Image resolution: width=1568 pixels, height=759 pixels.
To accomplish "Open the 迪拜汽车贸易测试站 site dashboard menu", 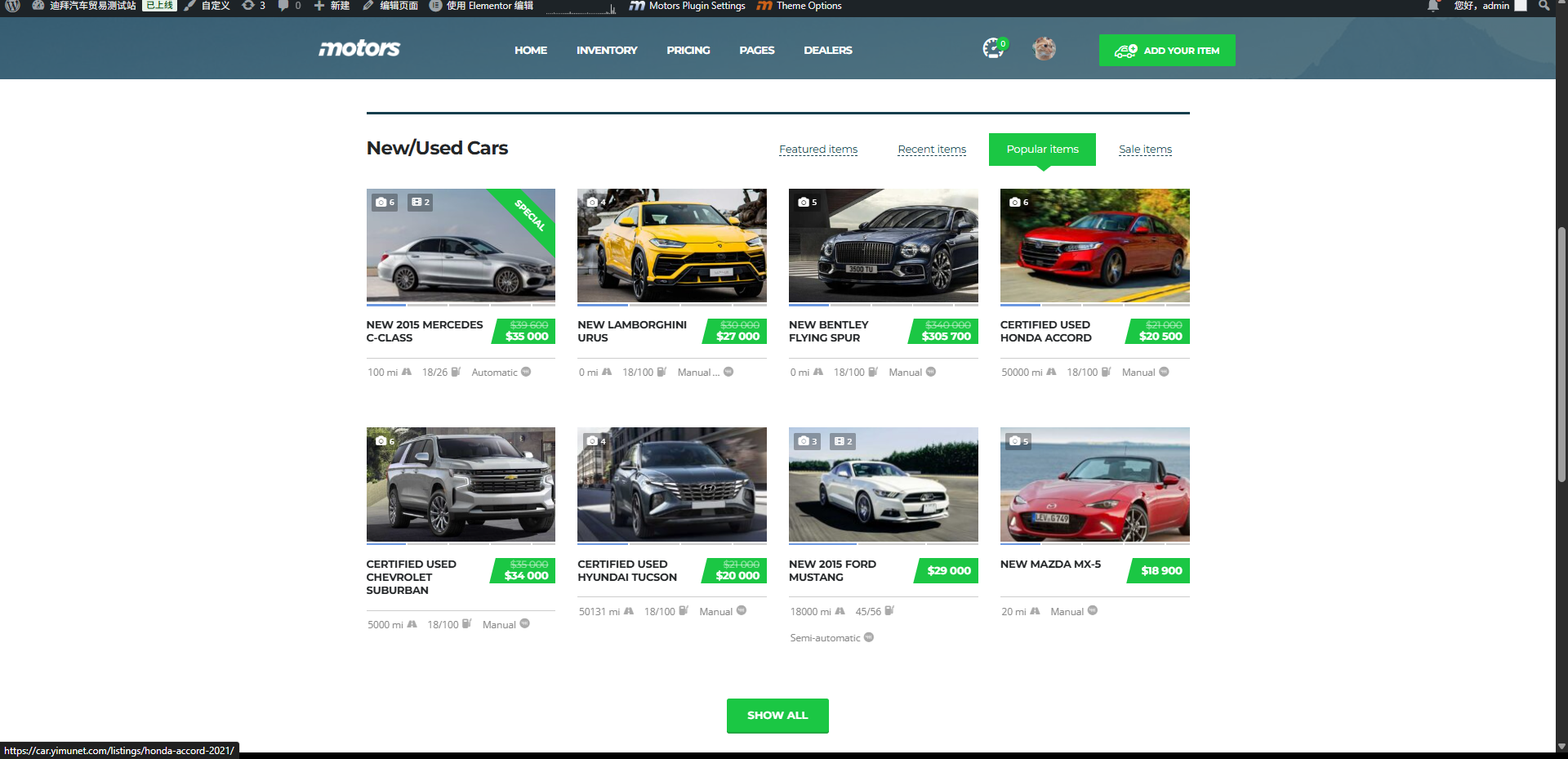I will click(84, 6).
